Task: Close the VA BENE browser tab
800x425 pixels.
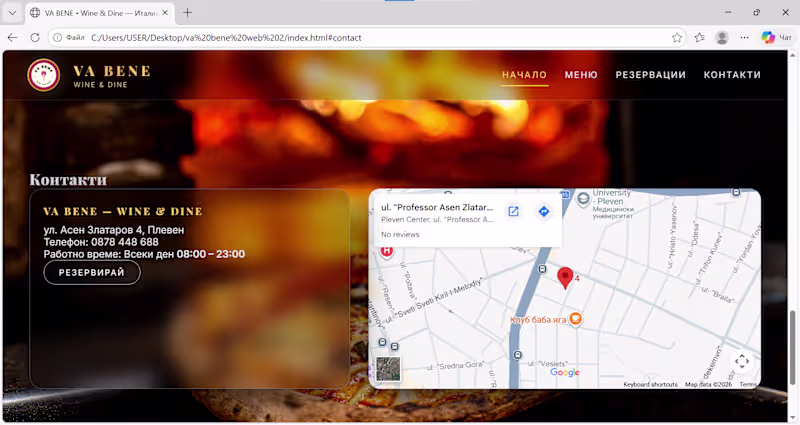Action: 165,13
